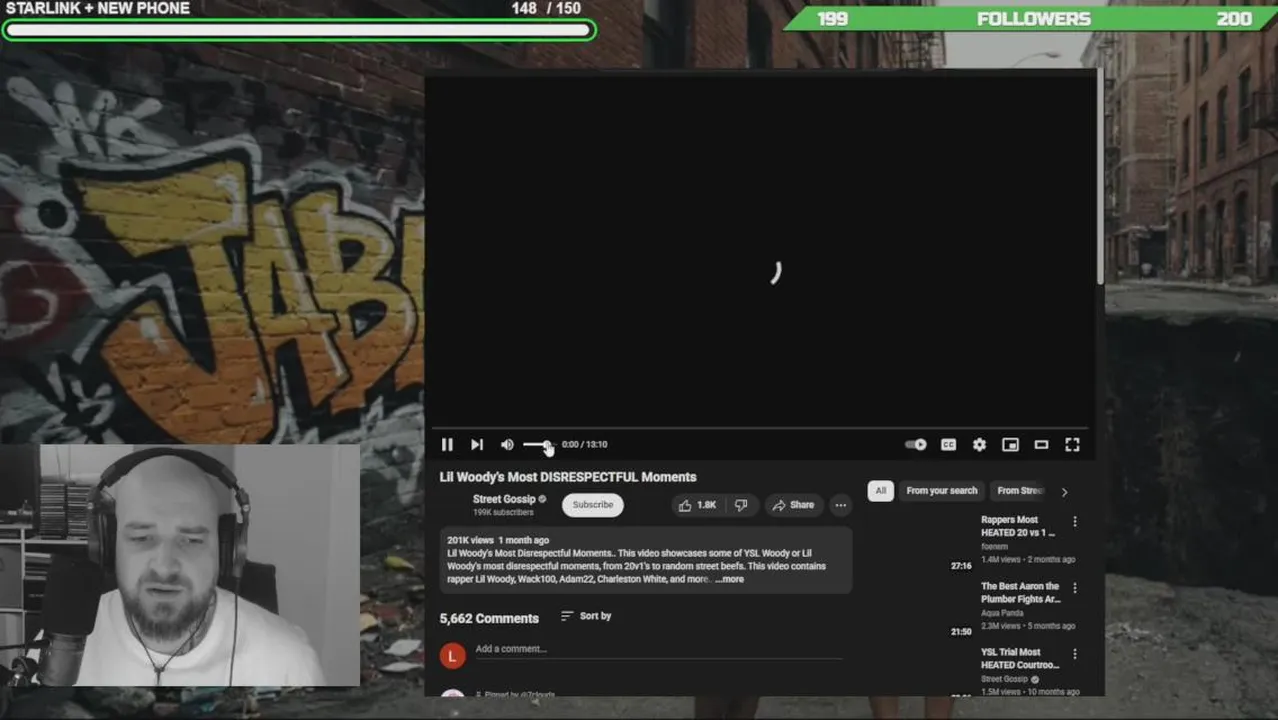Open more actions ellipsis menu
The width and height of the screenshot is (1278, 720).
tap(841, 505)
